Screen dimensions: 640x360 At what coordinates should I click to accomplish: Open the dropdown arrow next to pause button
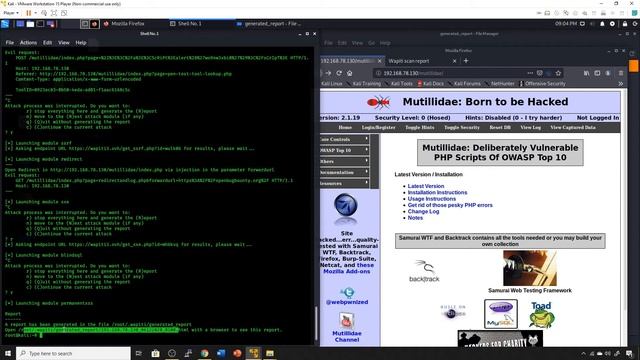[36, 13]
